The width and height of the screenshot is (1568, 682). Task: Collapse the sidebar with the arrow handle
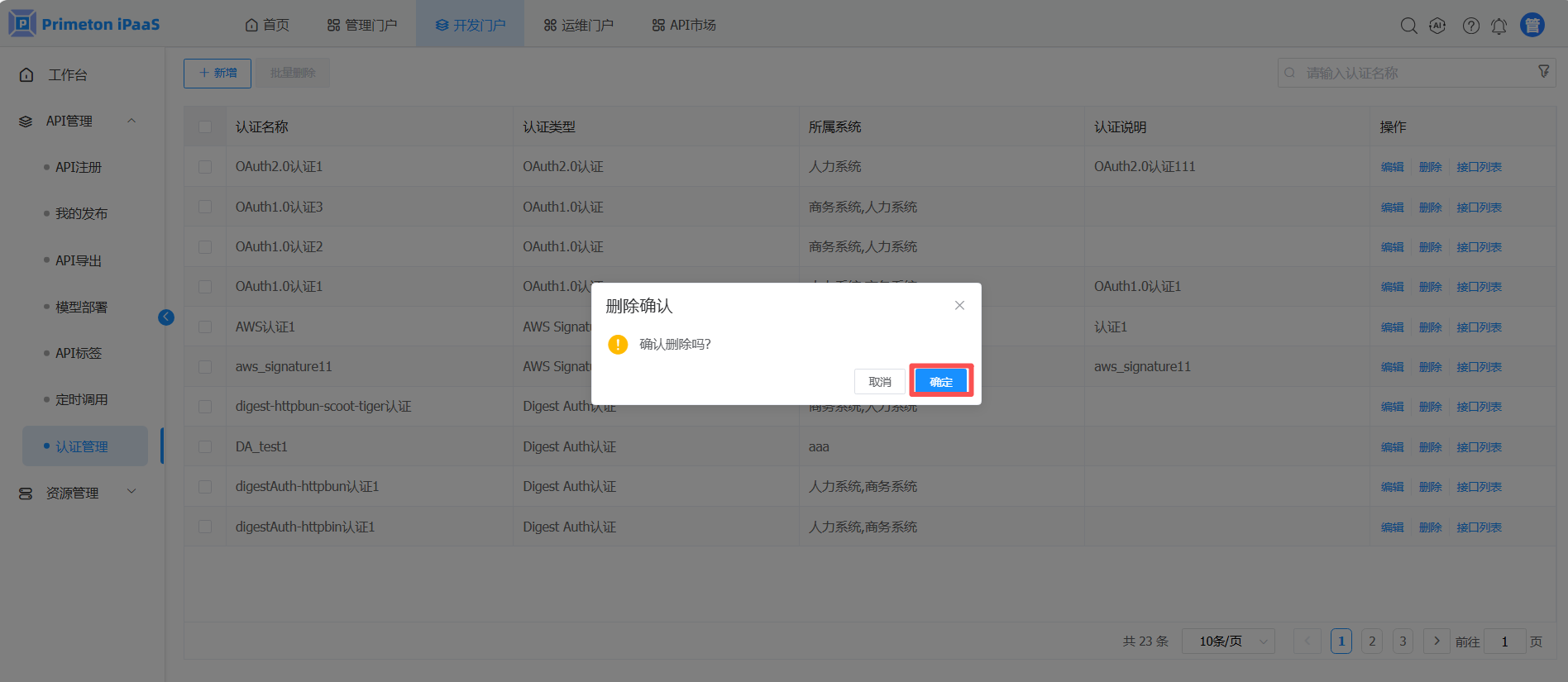pos(166,317)
